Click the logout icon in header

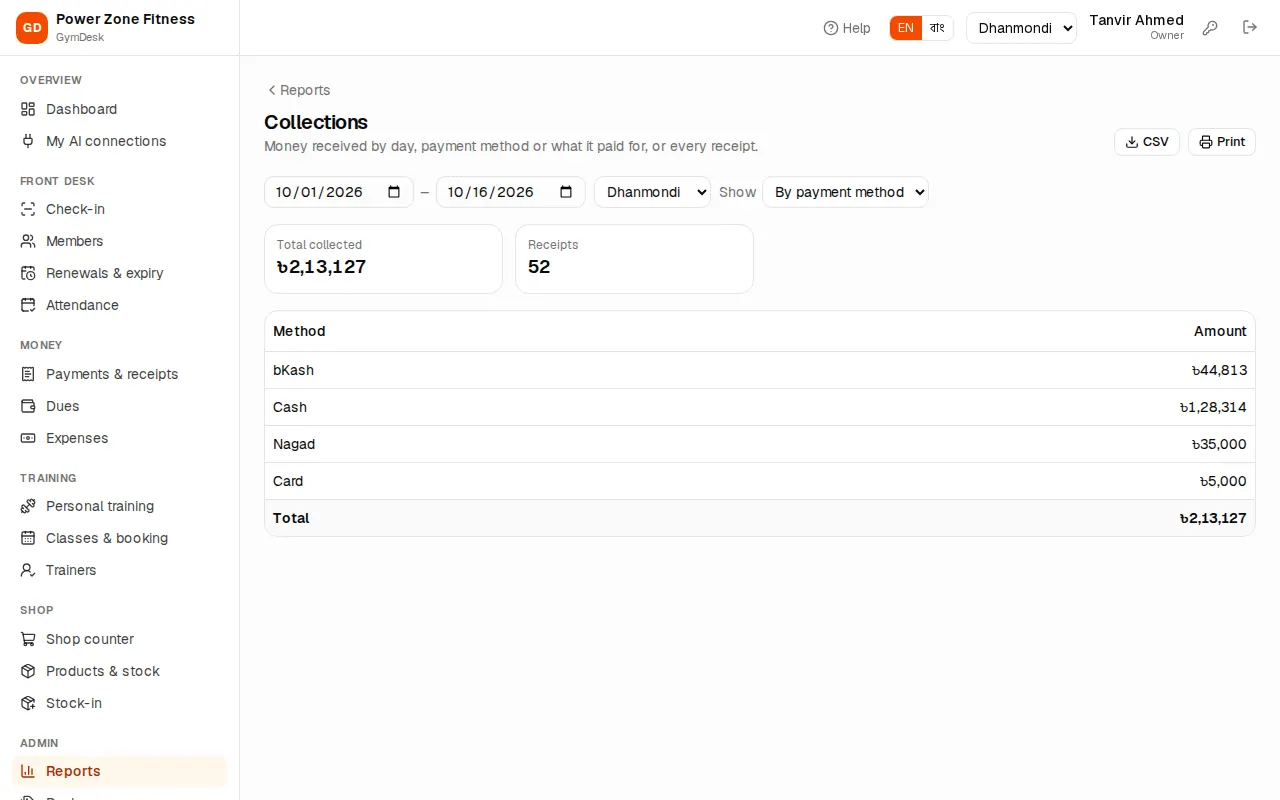point(1250,28)
